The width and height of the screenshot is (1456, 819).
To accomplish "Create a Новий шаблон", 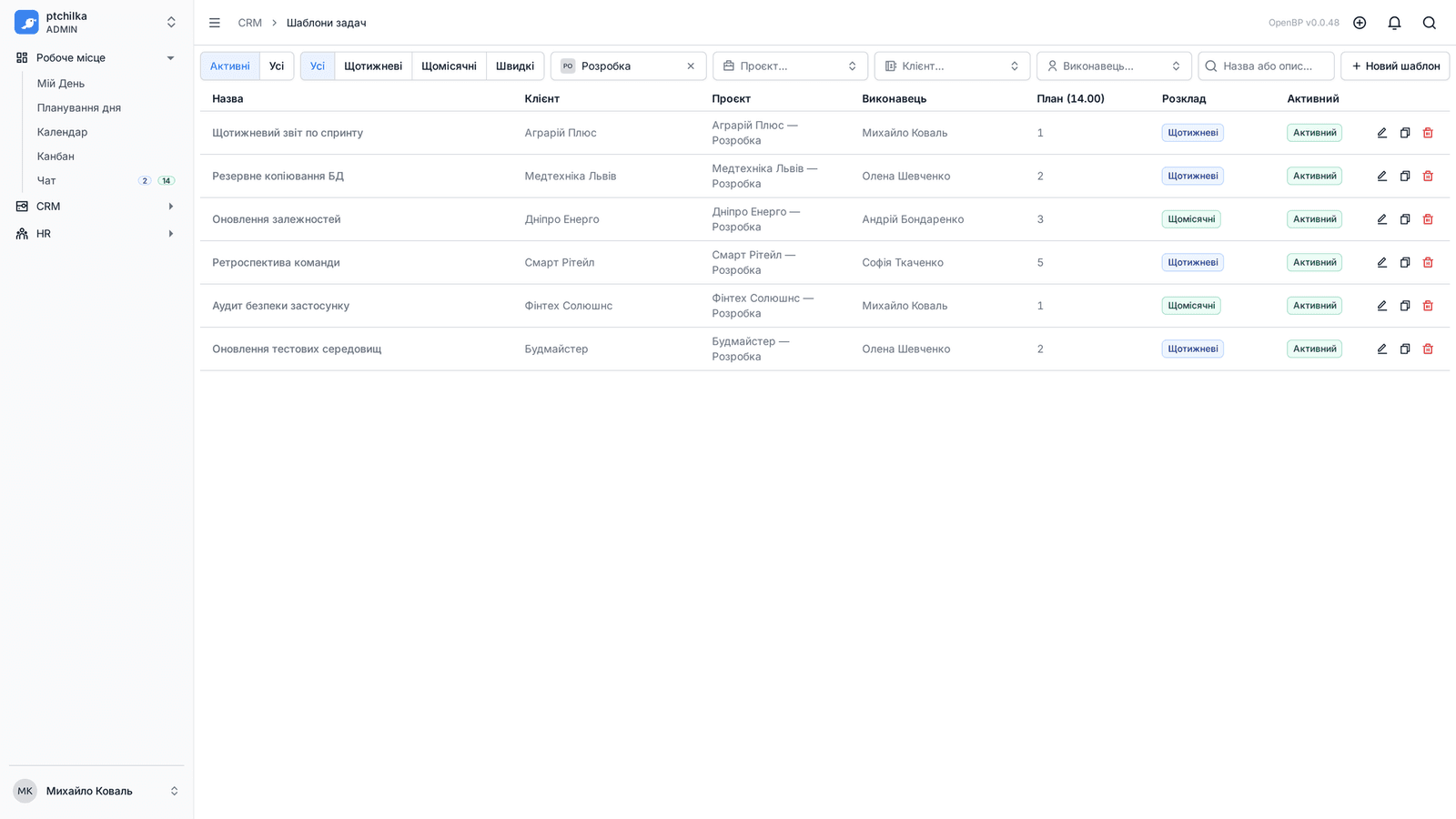I will click(1395, 66).
